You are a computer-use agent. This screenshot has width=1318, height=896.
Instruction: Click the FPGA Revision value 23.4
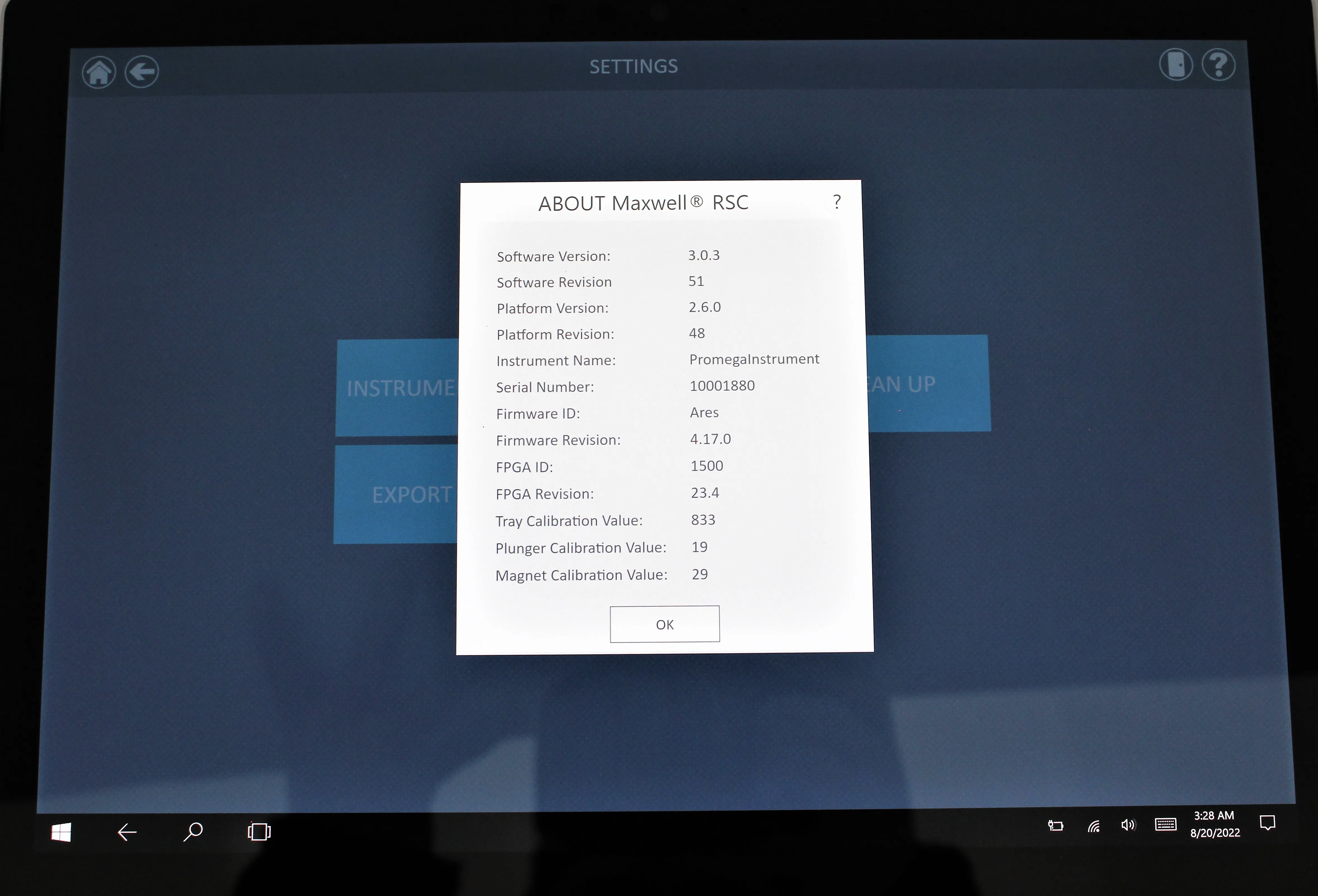705,493
